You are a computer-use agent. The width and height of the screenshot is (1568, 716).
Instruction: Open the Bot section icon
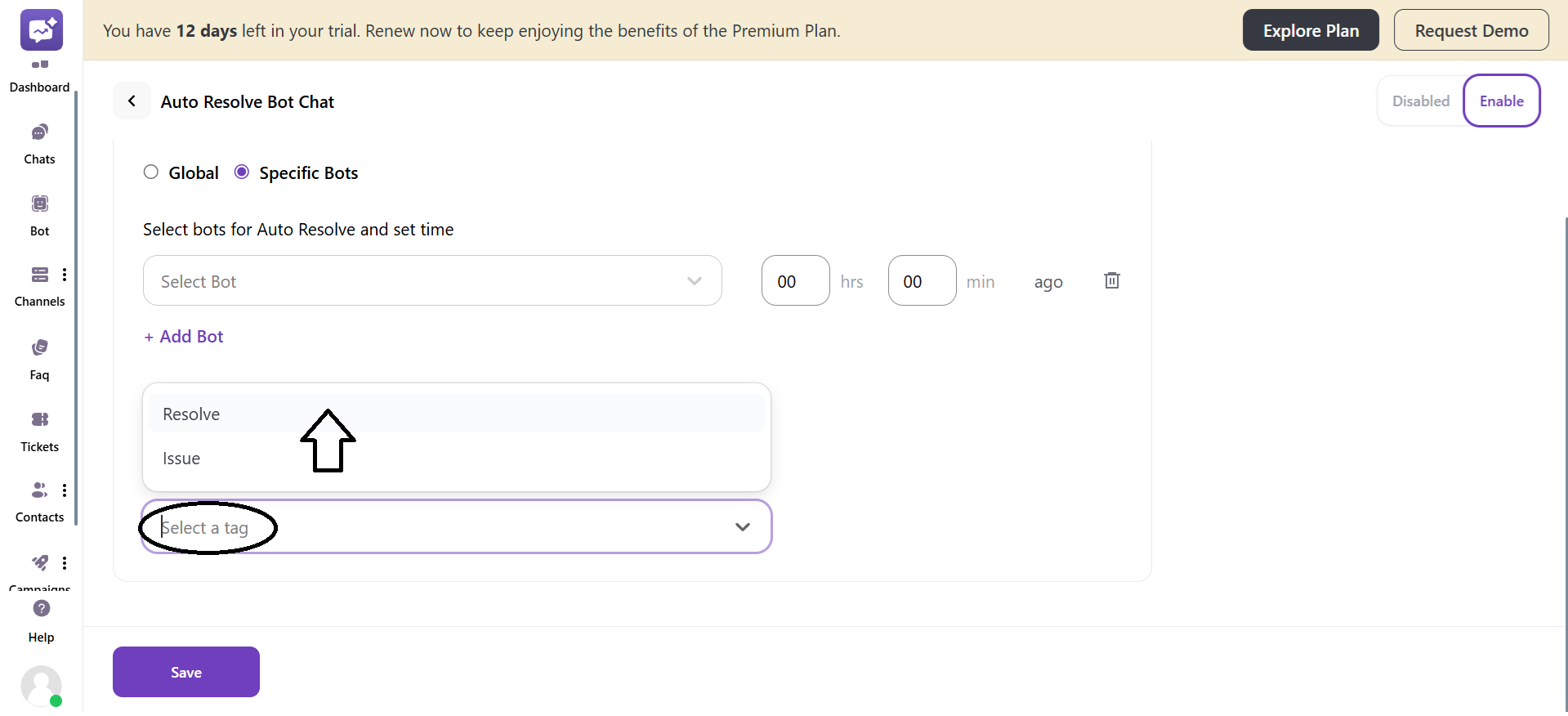point(39,204)
